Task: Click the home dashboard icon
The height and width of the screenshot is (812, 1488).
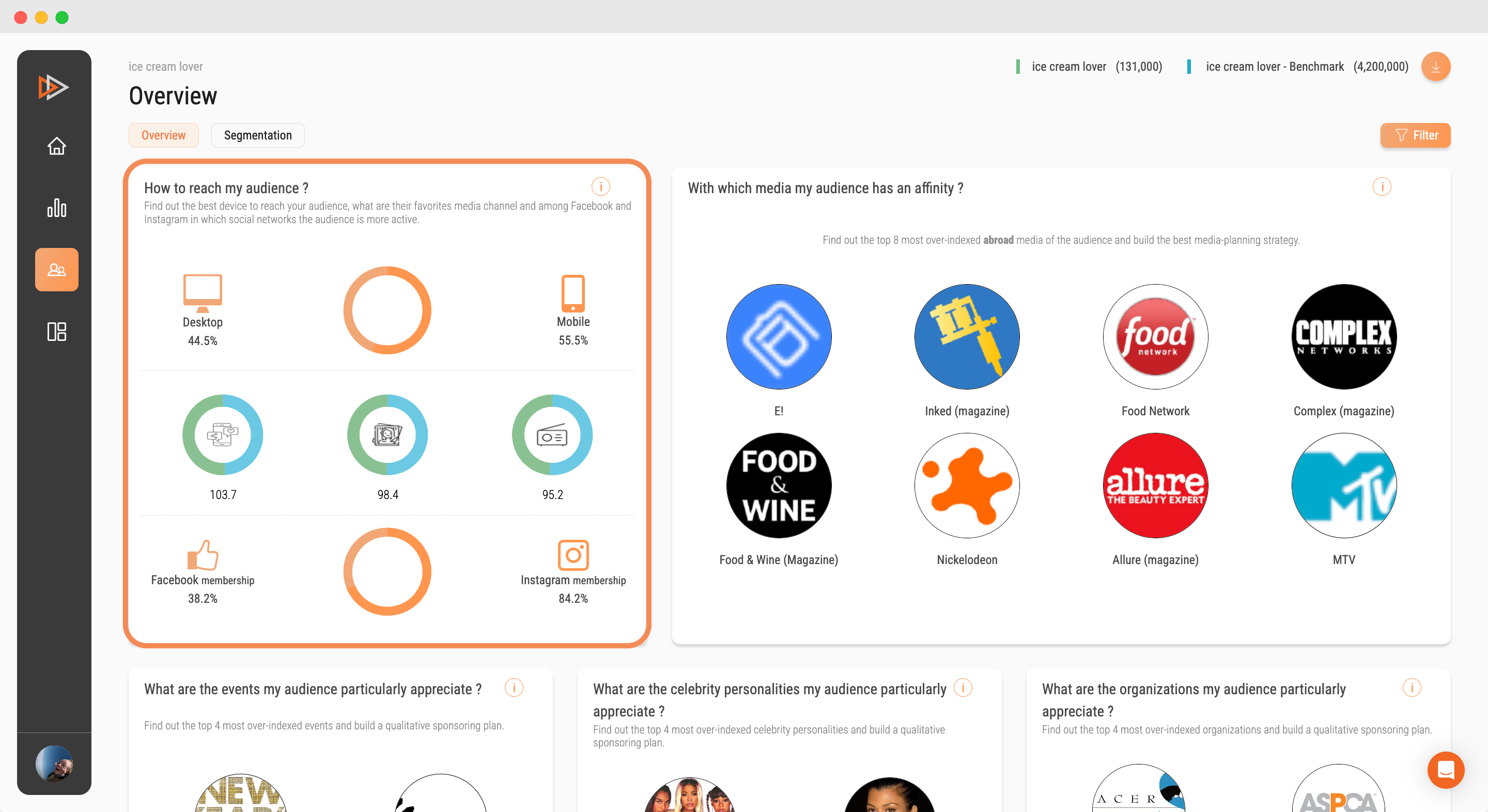Action: tap(57, 145)
